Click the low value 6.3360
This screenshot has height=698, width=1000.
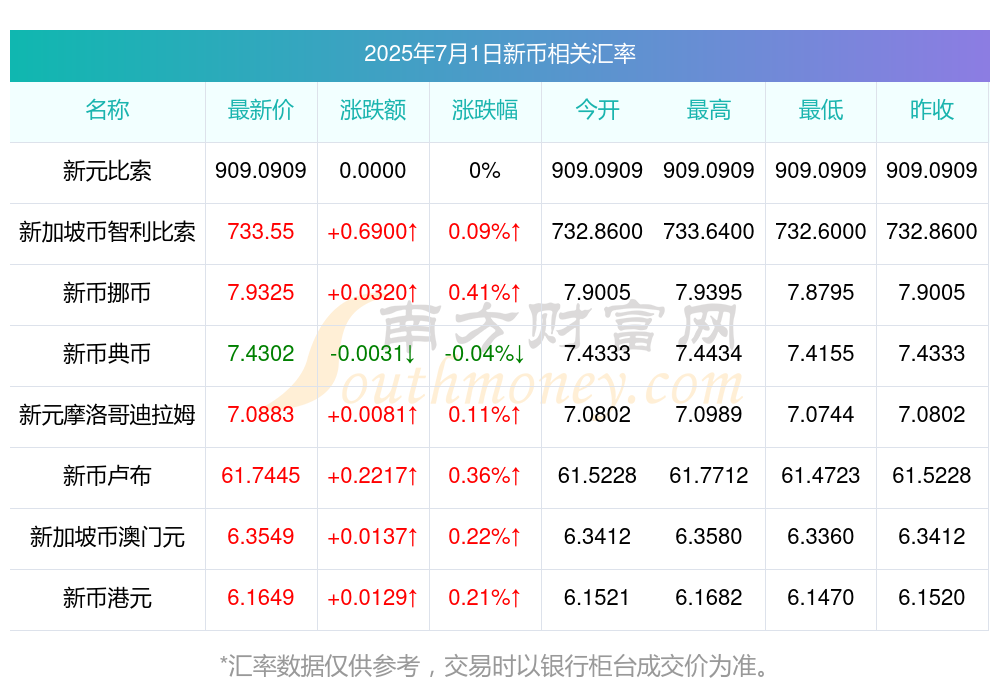[x=821, y=537]
